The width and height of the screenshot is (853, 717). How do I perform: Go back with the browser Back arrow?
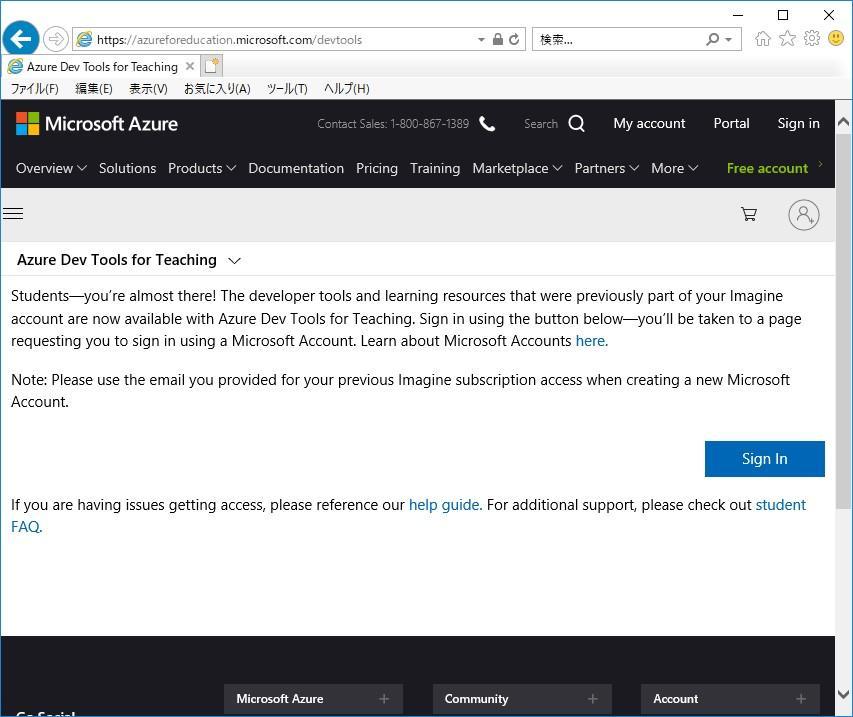coord(21,39)
